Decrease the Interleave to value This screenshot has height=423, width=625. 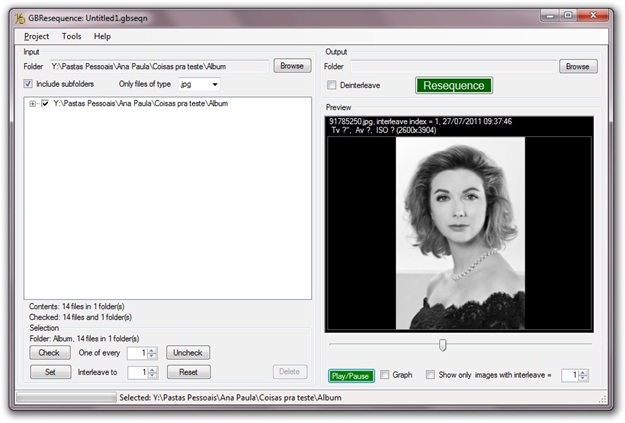[153, 375]
